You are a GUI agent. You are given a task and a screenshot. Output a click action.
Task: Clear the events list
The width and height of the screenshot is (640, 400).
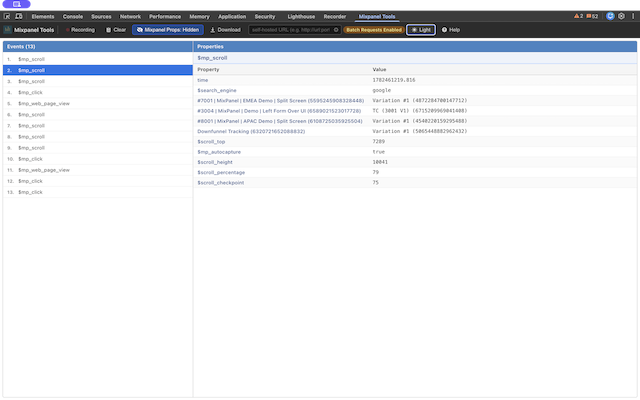(116, 30)
